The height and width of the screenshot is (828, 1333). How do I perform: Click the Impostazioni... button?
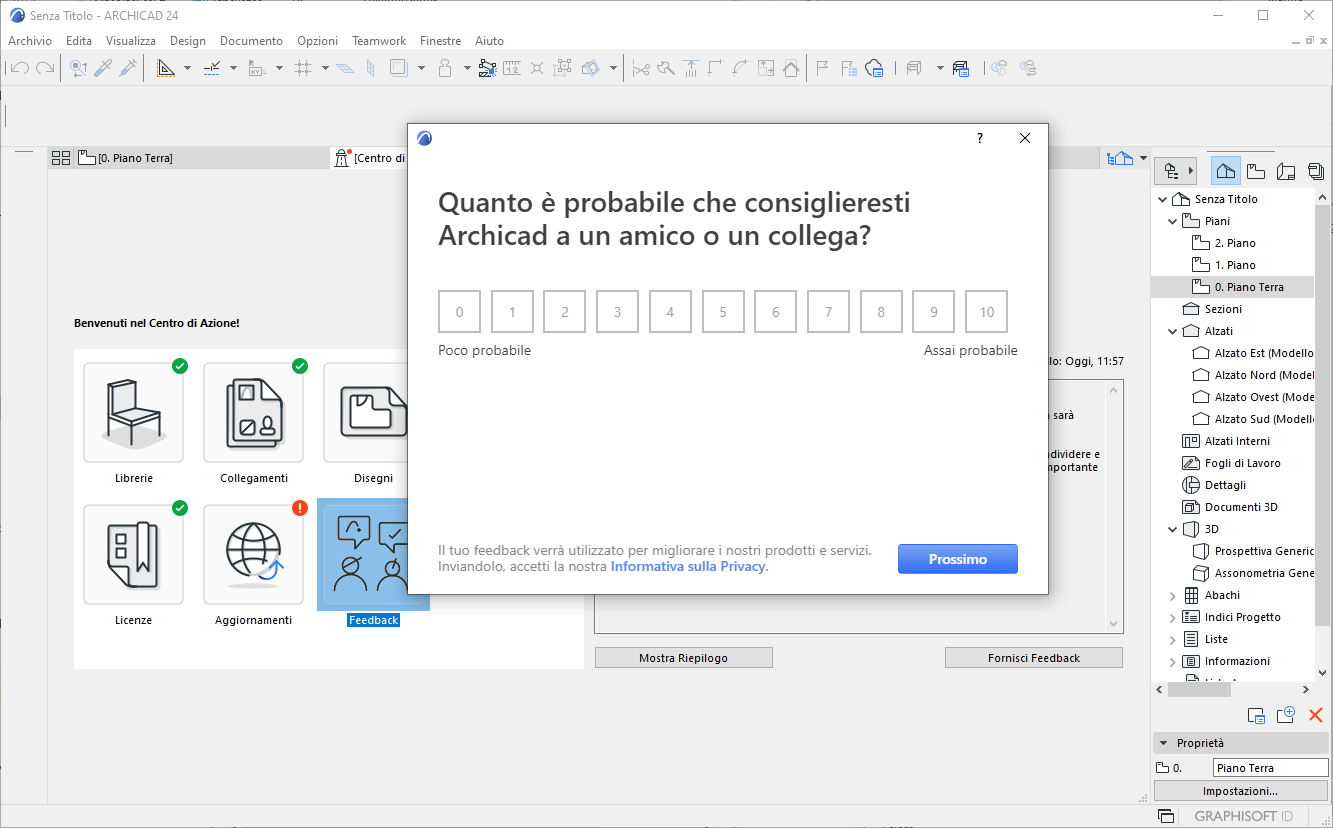point(1241,791)
